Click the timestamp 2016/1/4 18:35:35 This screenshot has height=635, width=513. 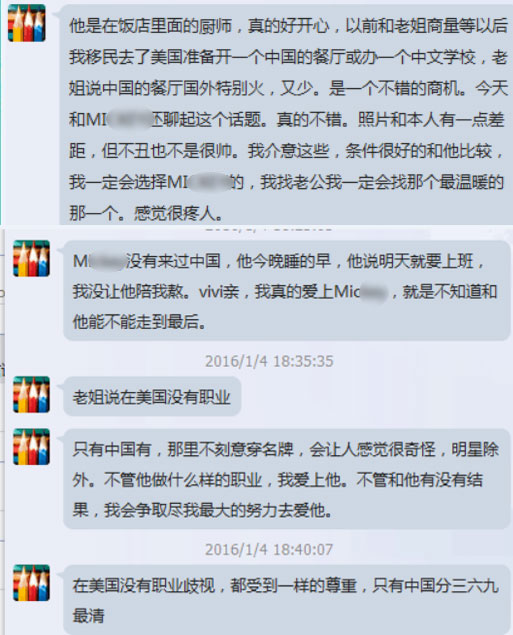pyautogui.click(x=269, y=361)
